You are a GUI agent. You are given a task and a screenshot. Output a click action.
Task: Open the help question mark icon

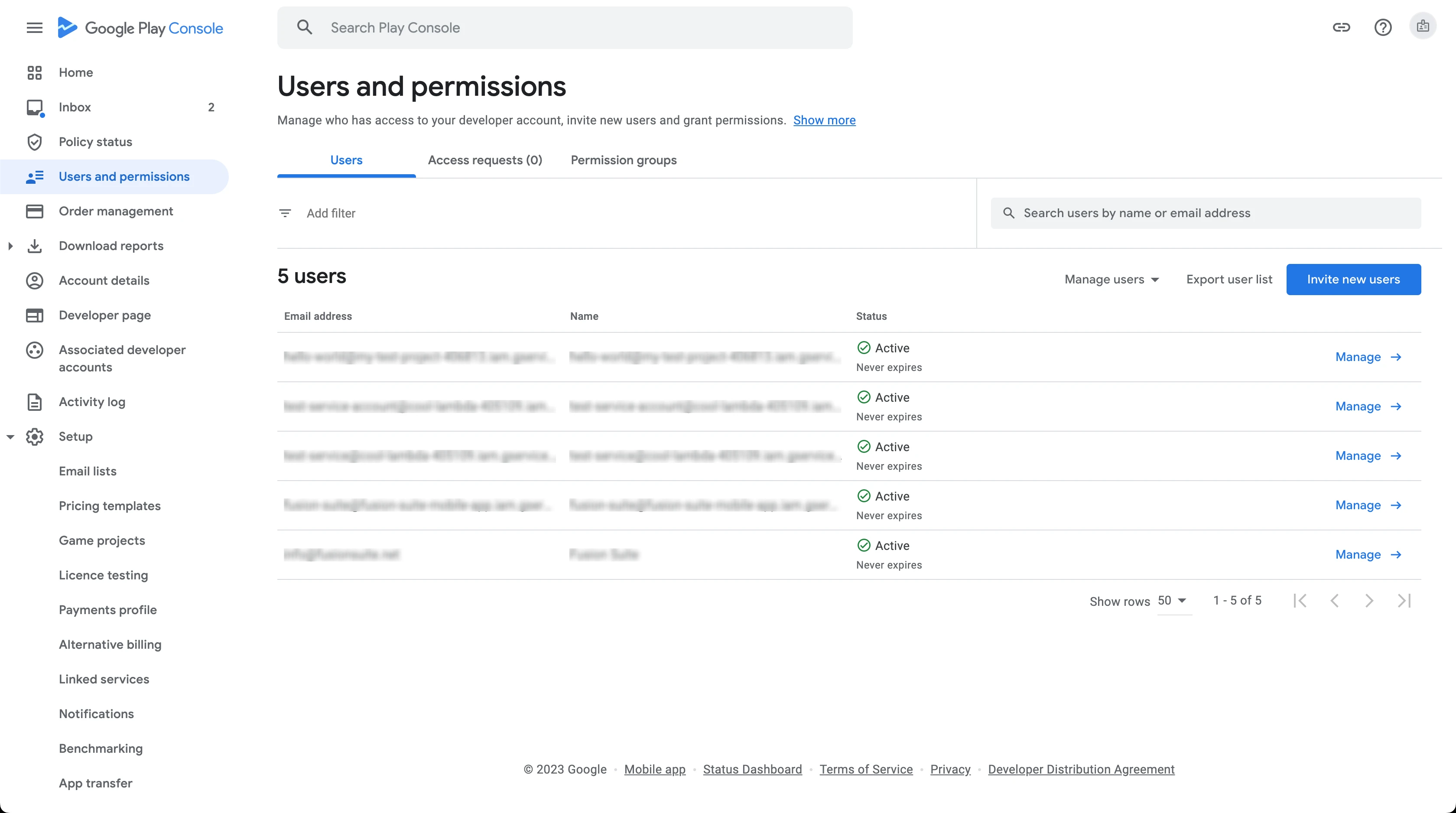[1382, 27]
